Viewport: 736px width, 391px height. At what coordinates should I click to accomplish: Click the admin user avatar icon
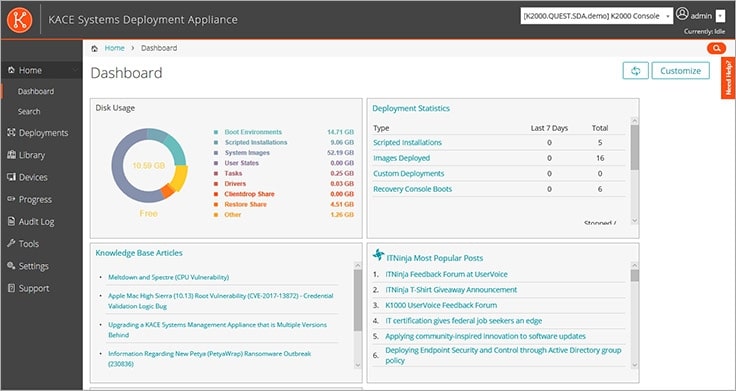click(x=682, y=15)
